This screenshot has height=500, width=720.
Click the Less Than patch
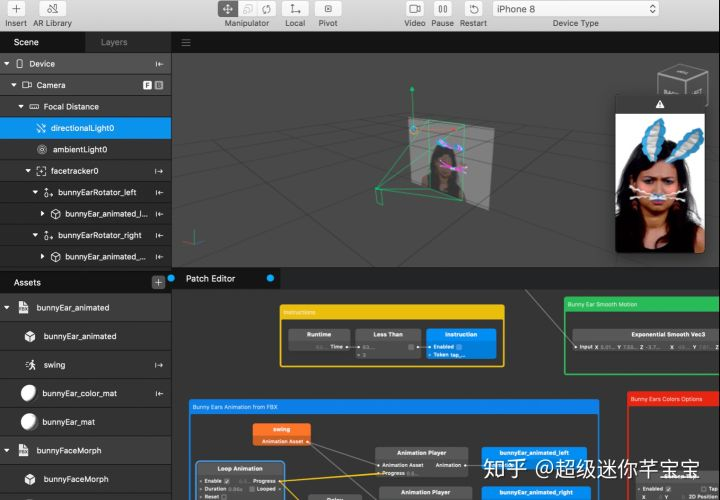point(388,343)
